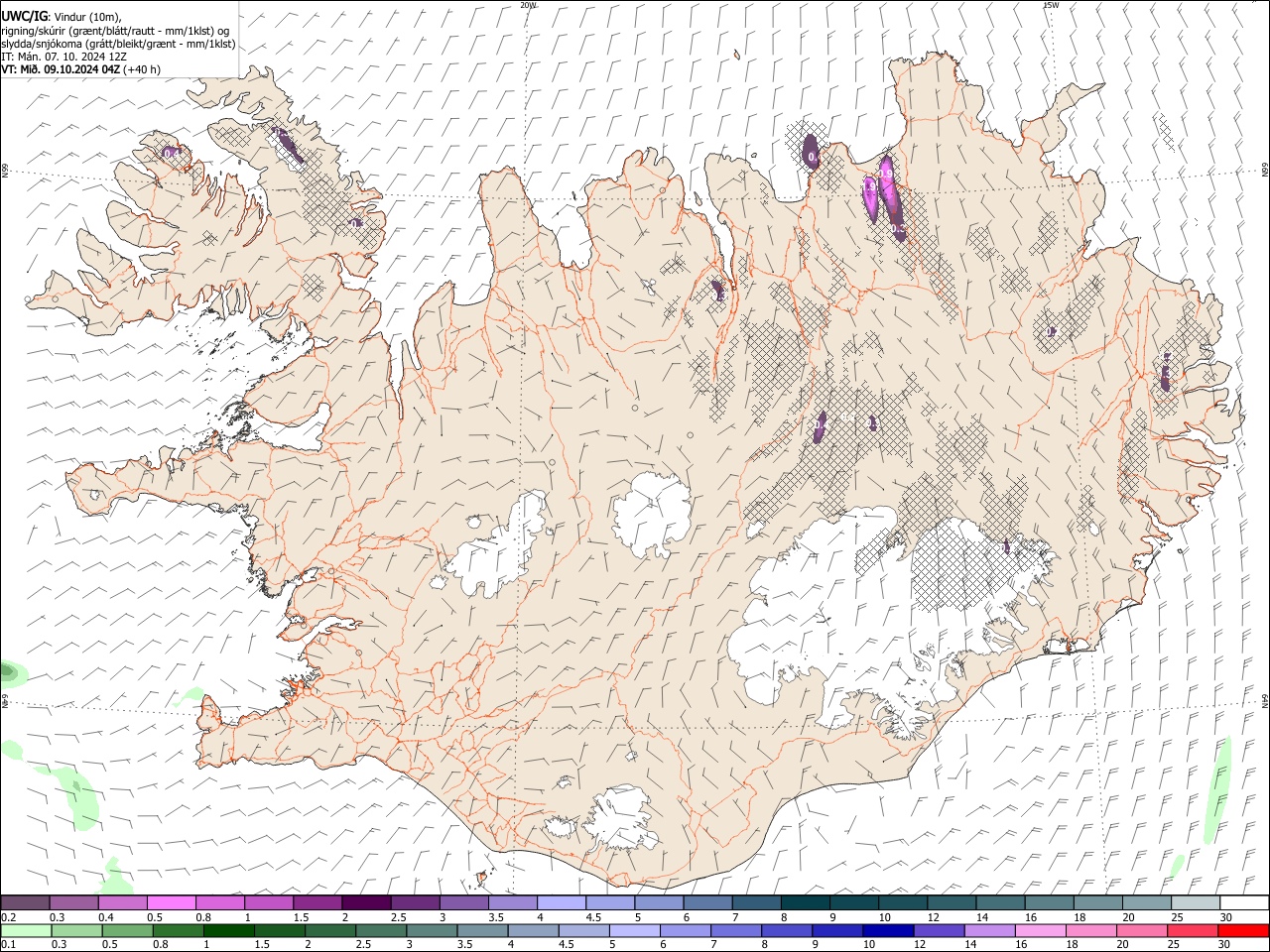This screenshot has width=1270, height=952.
Task: Click the '64N' latitude label on the right edge
Action: click(x=1265, y=700)
